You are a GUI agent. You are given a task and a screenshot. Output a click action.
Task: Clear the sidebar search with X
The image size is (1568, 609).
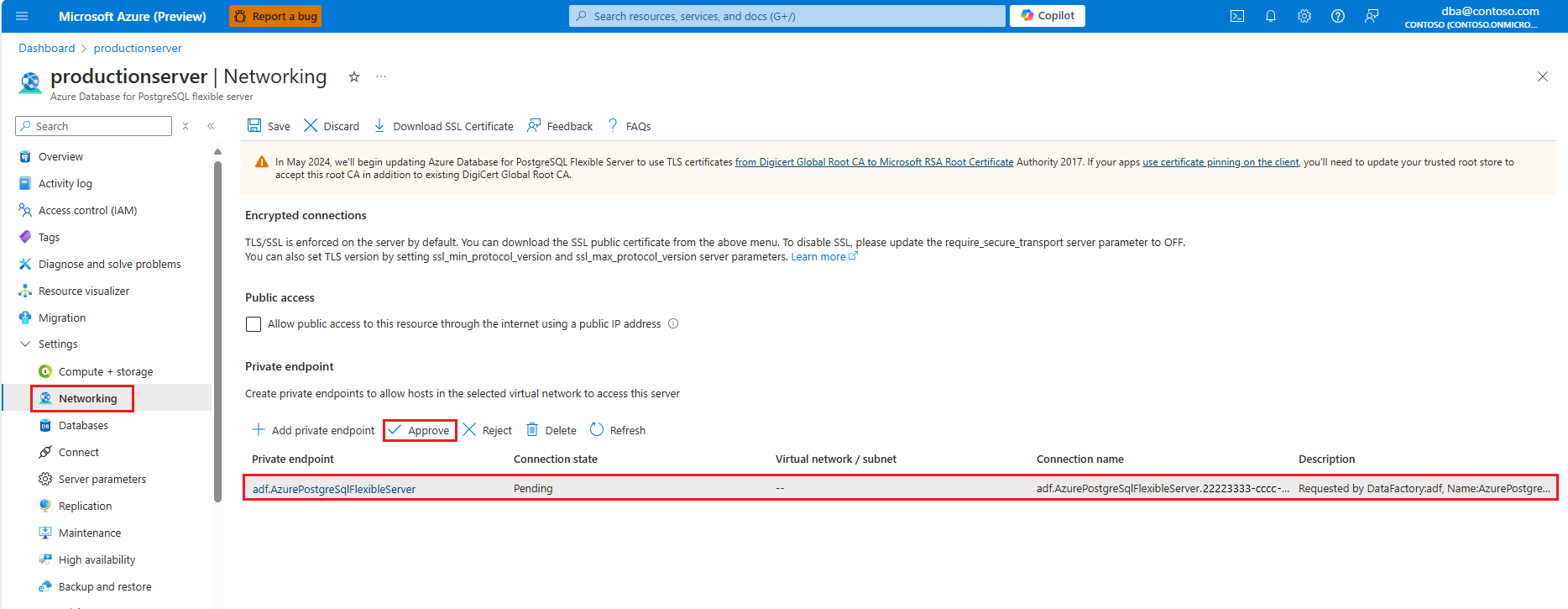pos(186,126)
